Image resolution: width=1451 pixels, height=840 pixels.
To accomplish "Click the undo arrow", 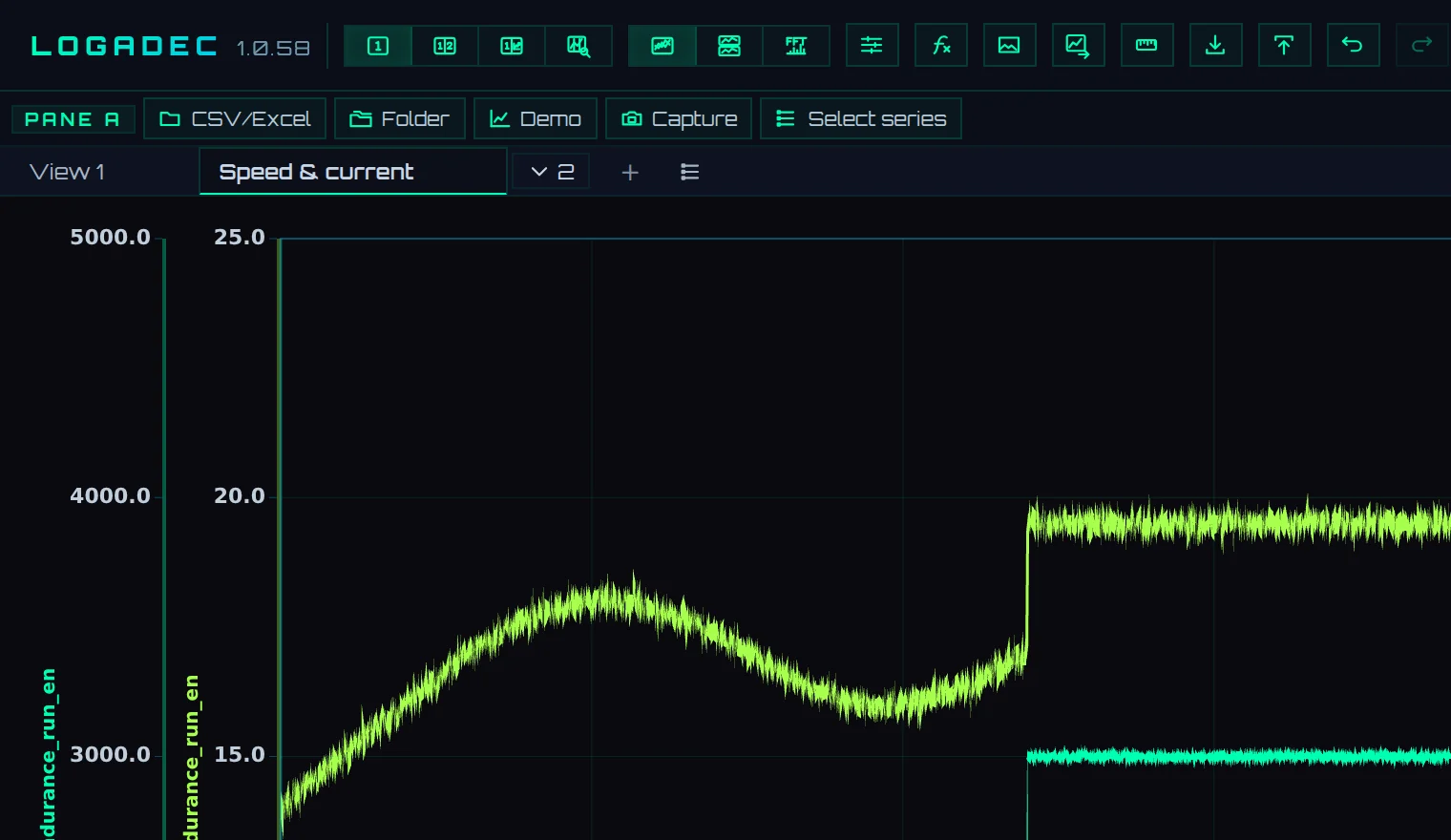I will pyautogui.click(x=1353, y=46).
